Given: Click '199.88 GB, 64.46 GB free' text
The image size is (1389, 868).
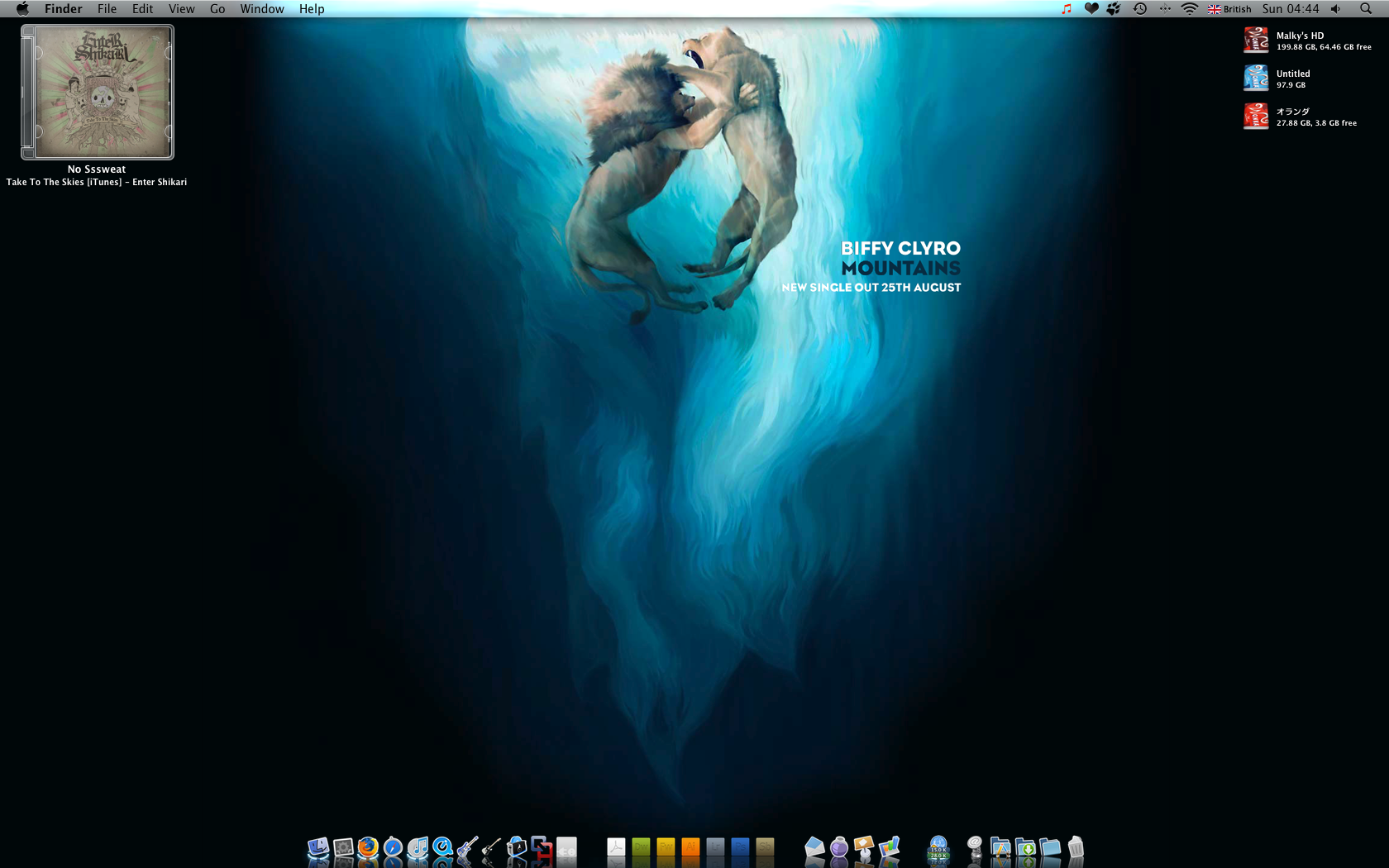Looking at the screenshot, I should (x=1324, y=47).
